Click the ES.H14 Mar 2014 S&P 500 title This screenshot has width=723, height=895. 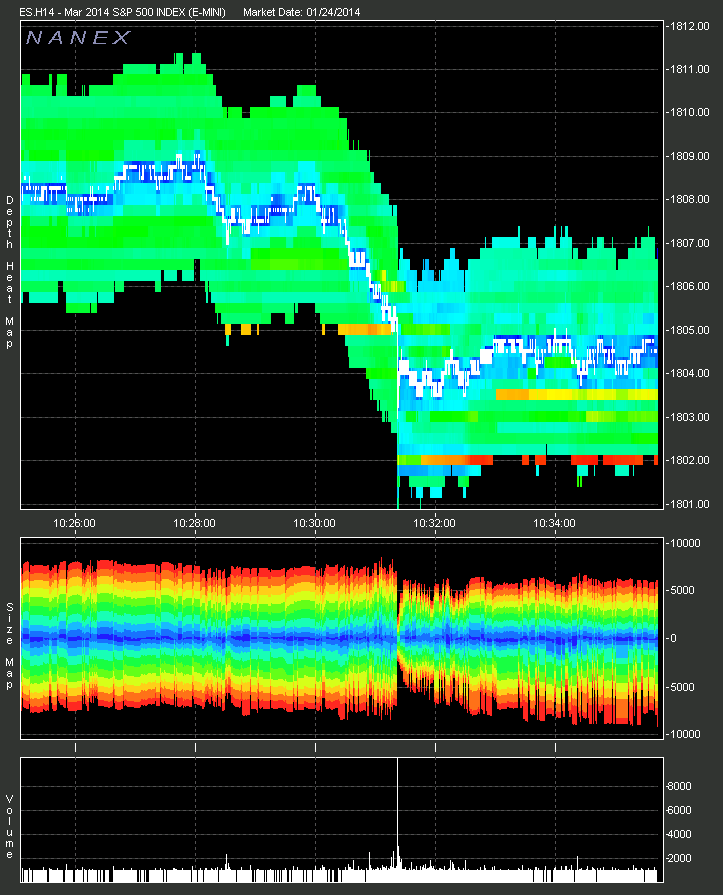(x=122, y=12)
